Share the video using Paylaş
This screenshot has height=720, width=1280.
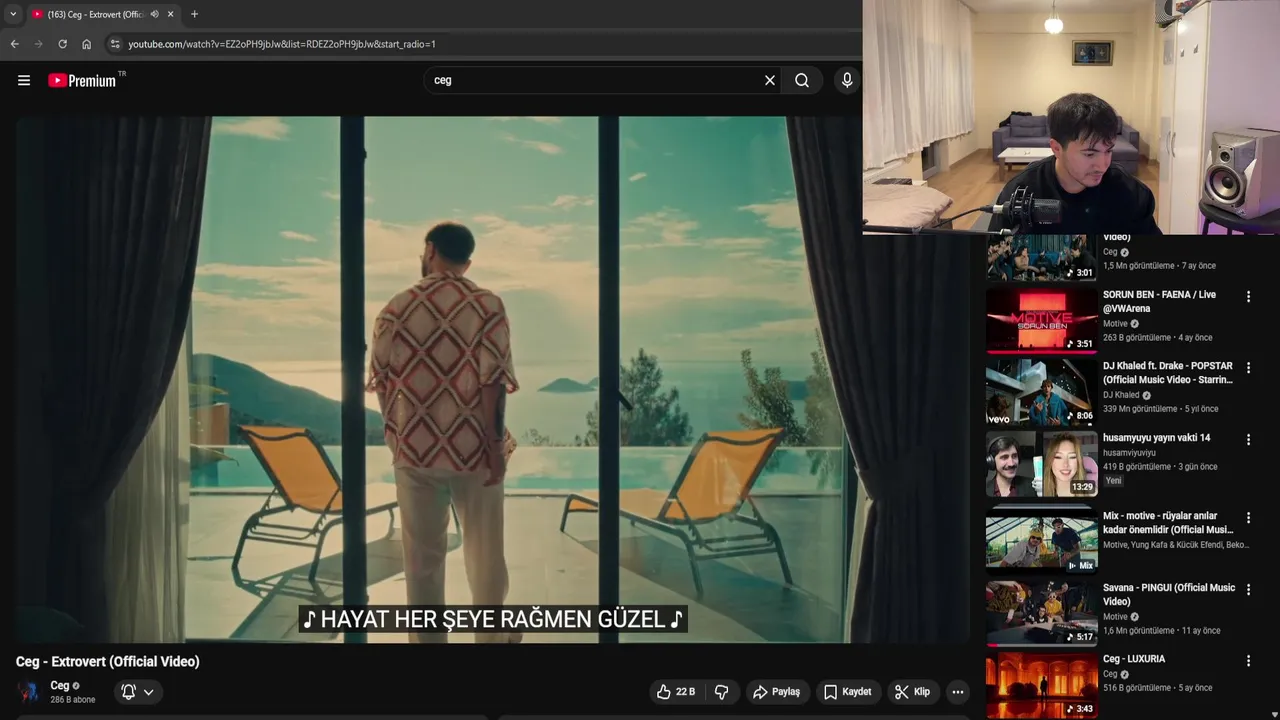[x=776, y=692]
